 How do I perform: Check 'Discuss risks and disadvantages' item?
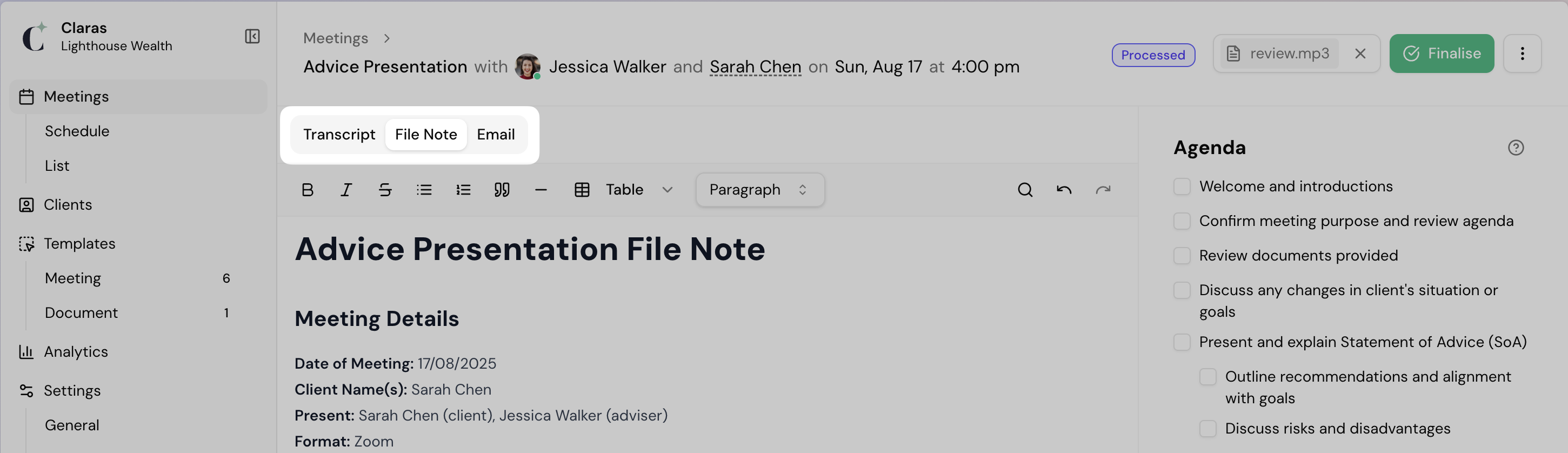coord(1207,429)
